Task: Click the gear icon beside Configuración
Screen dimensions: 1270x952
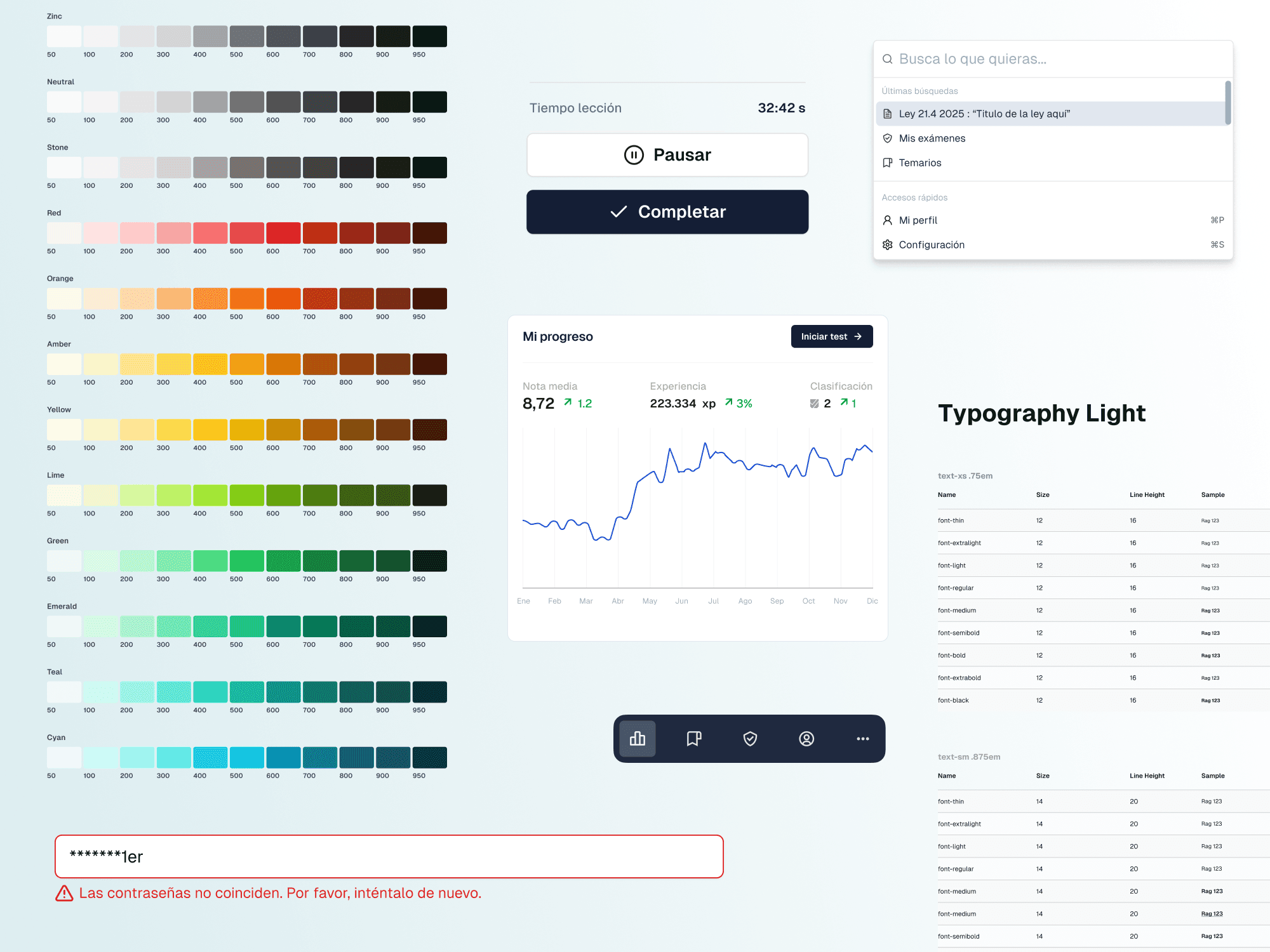Action: (888, 245)
